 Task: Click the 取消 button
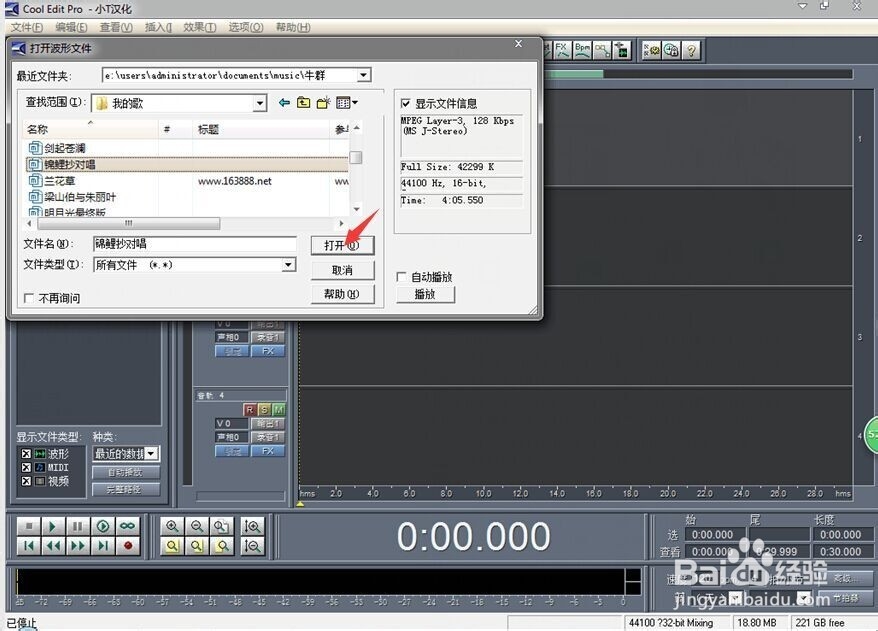pos(342,270)
